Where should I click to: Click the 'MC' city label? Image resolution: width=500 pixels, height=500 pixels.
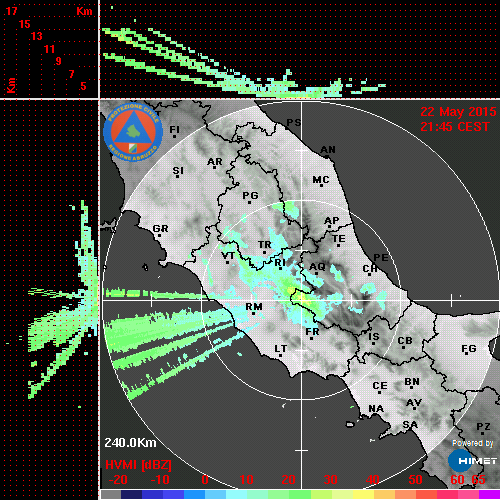pos(321,180)
